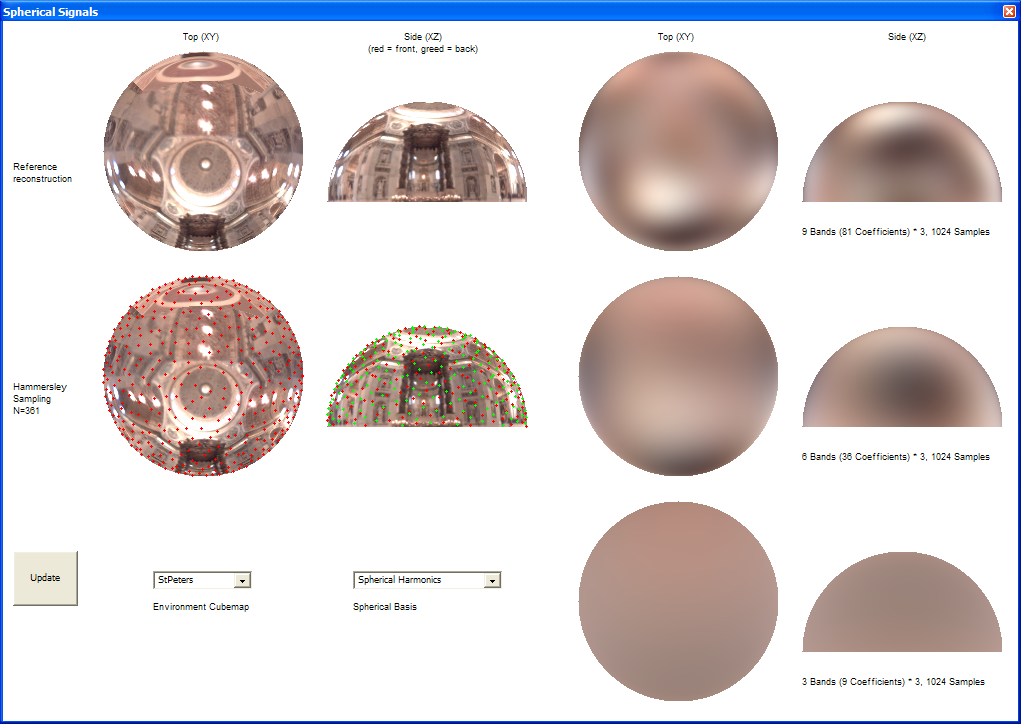Click the "Top (XY)" heading above the reference sphere
The image size is (1021, 724).
click(201, 36)
